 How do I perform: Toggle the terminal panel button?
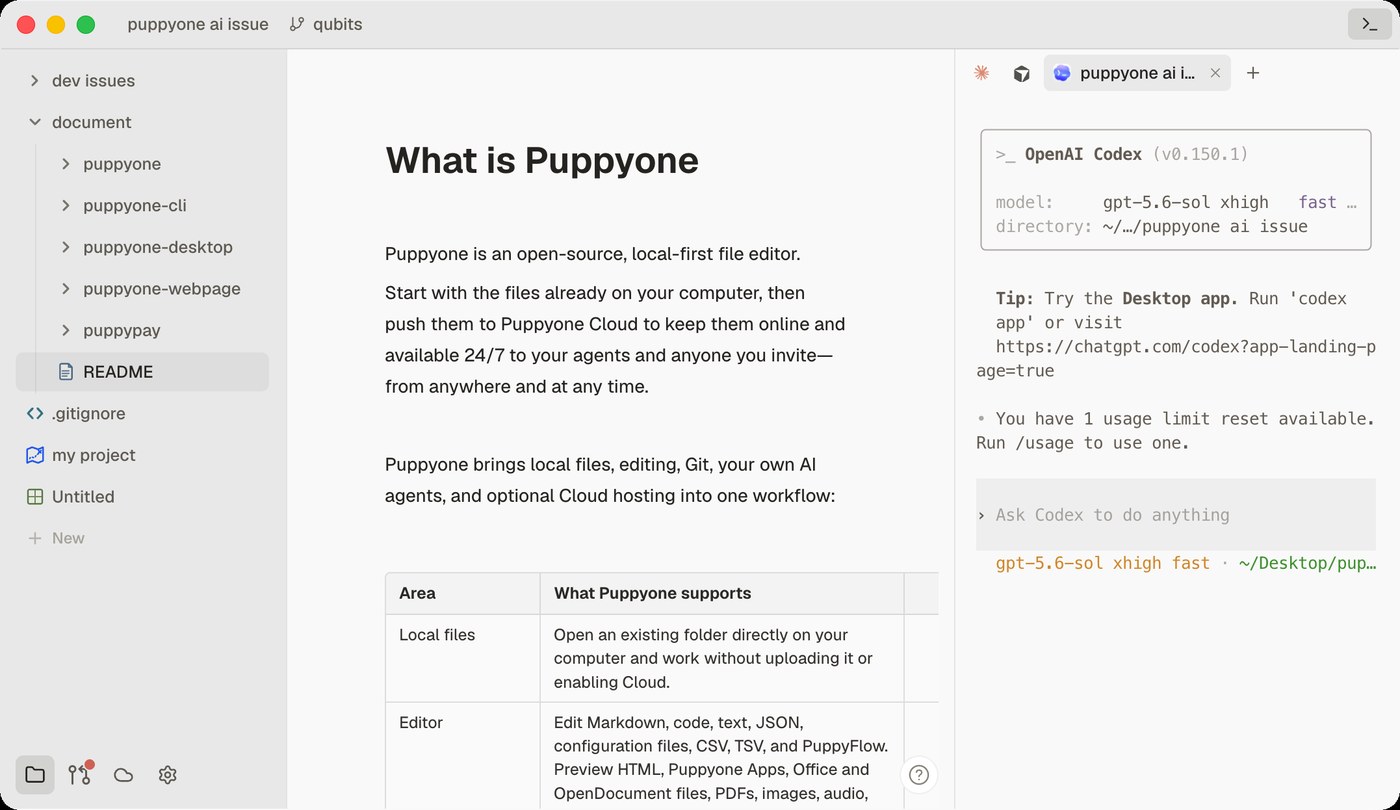(1369, 24)
